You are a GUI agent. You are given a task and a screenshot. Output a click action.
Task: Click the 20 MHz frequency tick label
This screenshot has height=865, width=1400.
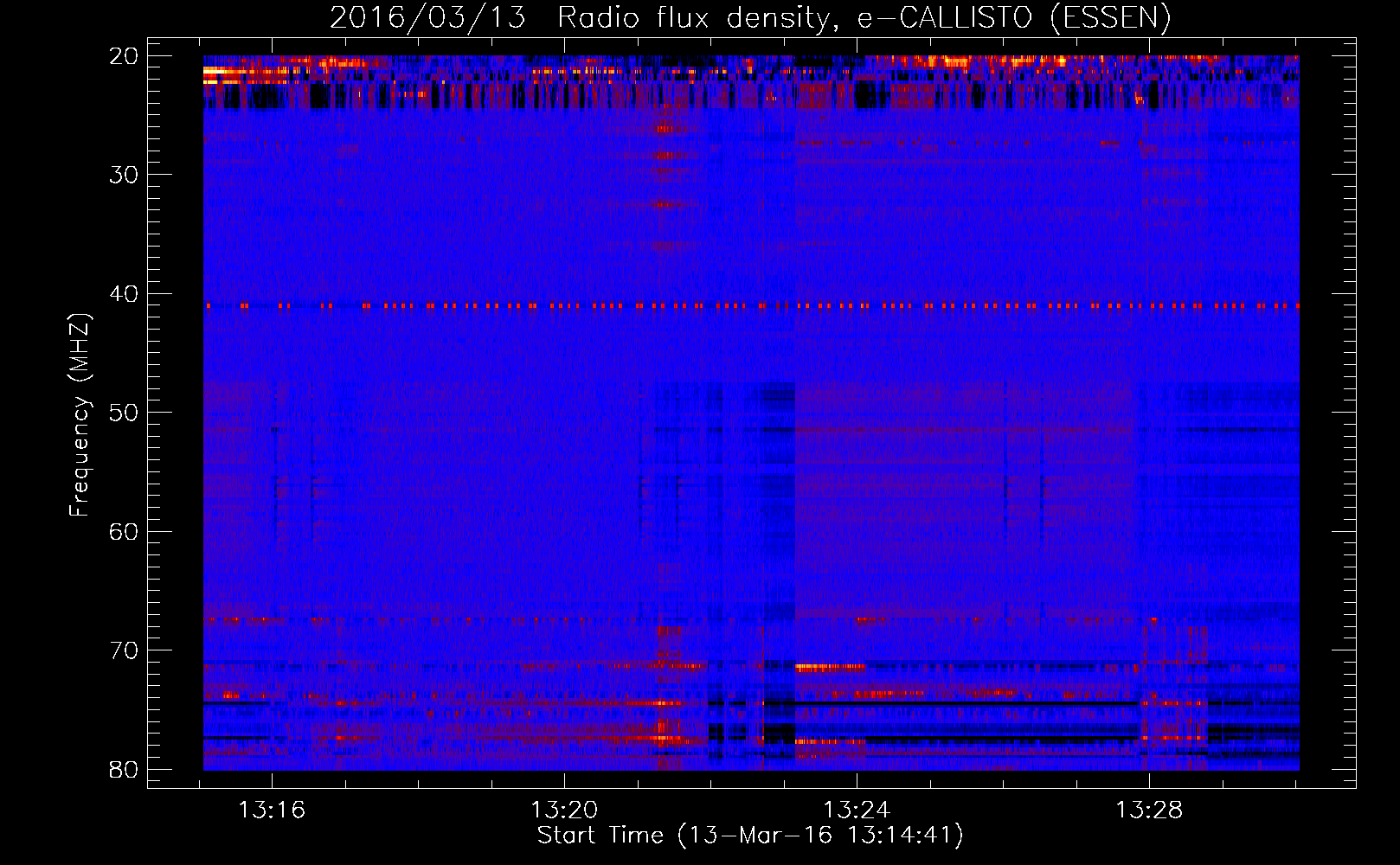click(x=124, y=56)
